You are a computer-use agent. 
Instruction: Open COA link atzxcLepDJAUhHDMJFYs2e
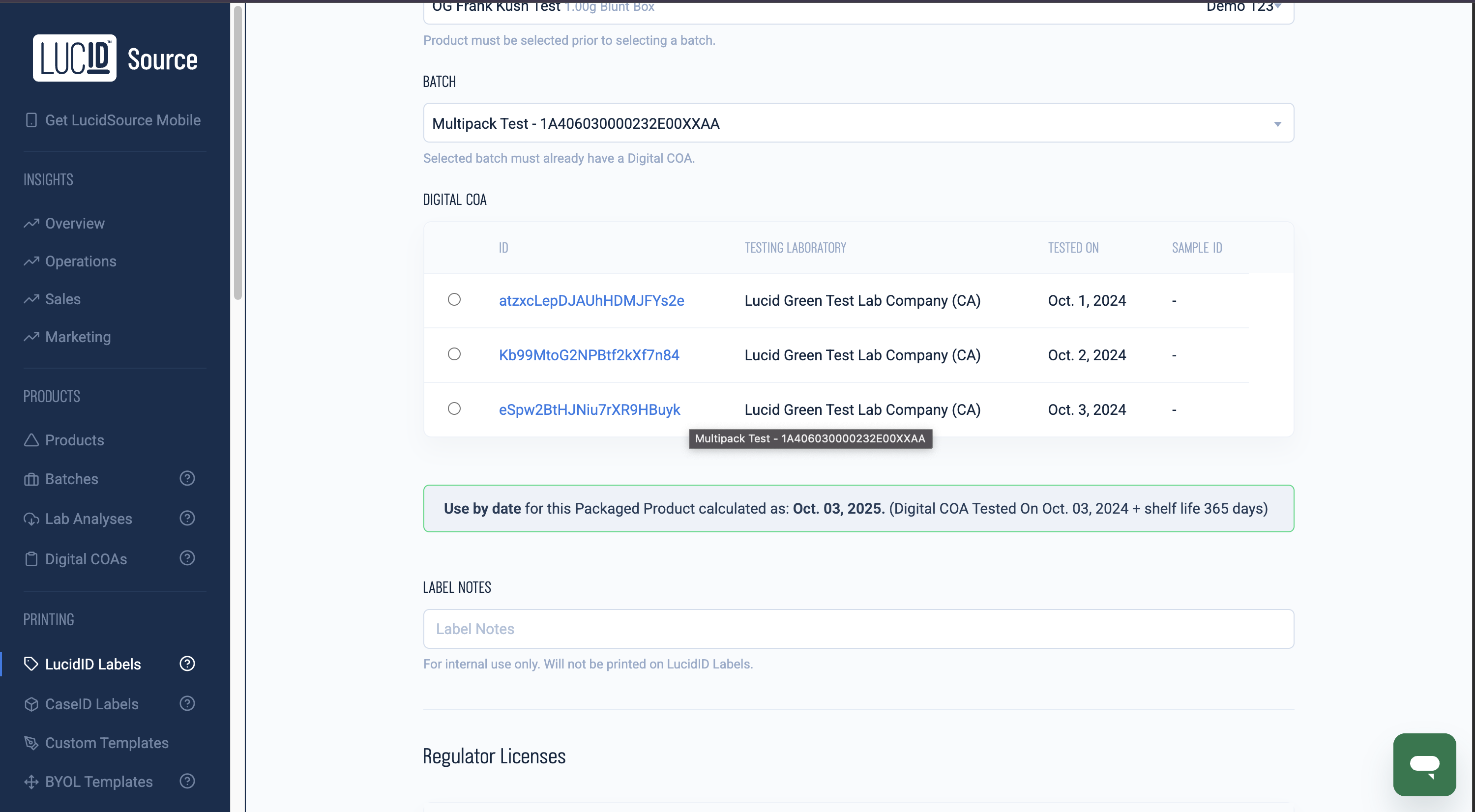pyautogui.click(x=591, y=300)
